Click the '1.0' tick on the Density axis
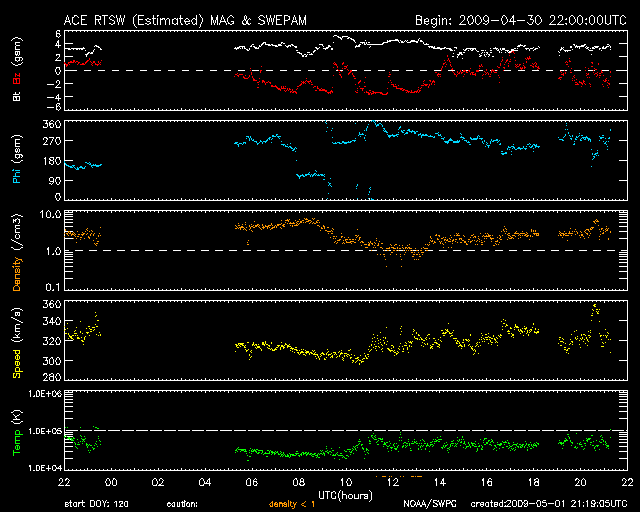 [x=53, y=251]
